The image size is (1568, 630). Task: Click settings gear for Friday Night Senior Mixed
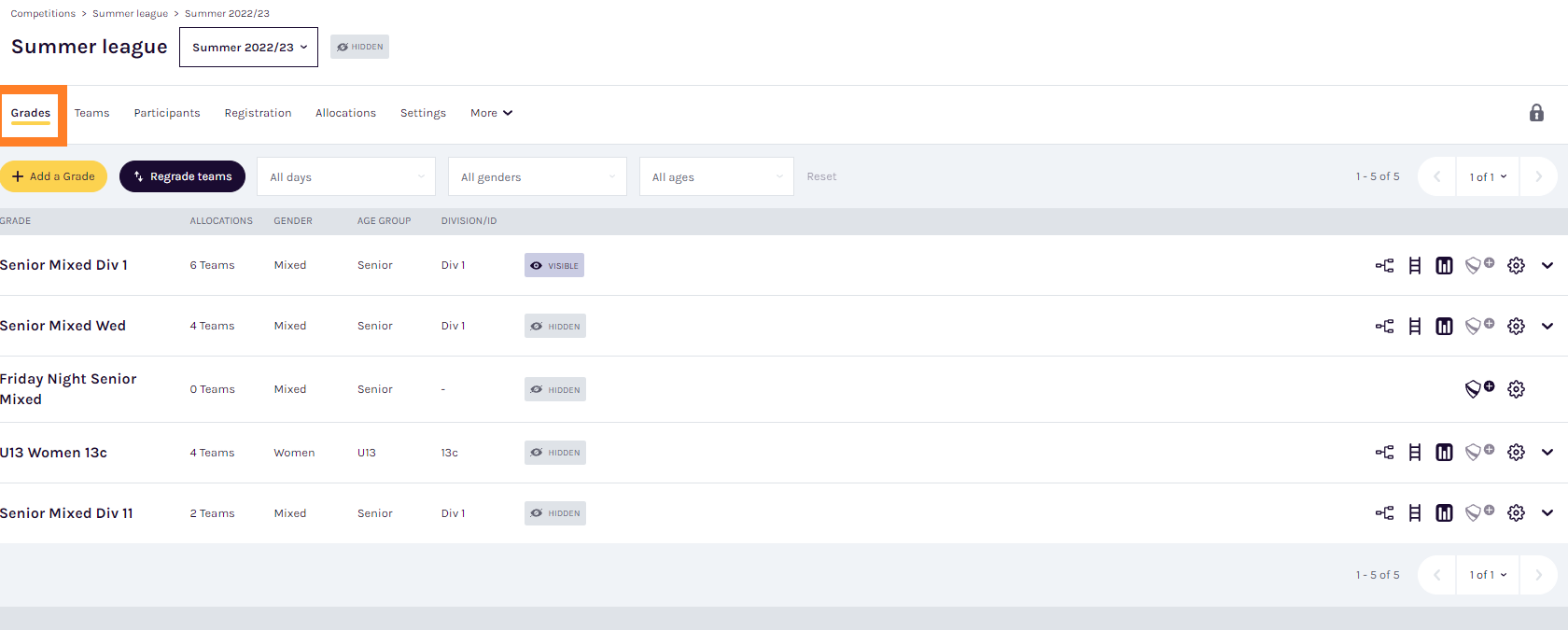1516,389
